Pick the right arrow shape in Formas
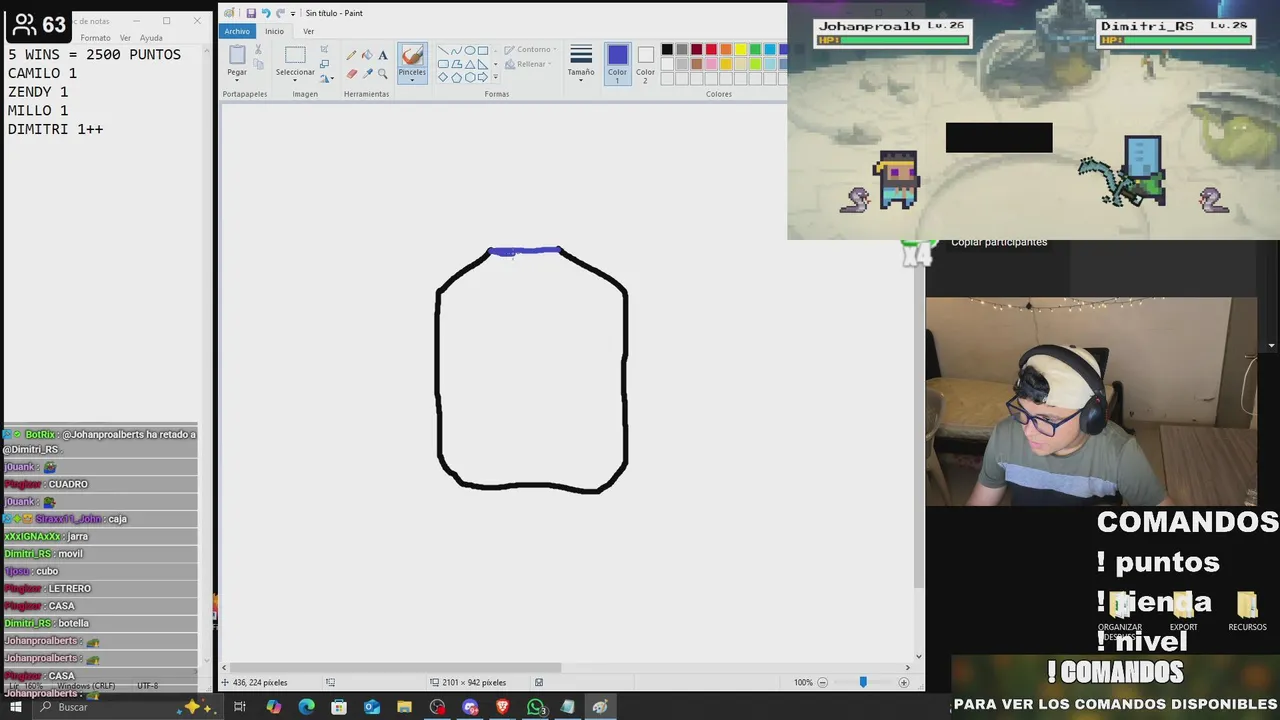This screenshot has width=1280, height=720. [x=482, y=77]
